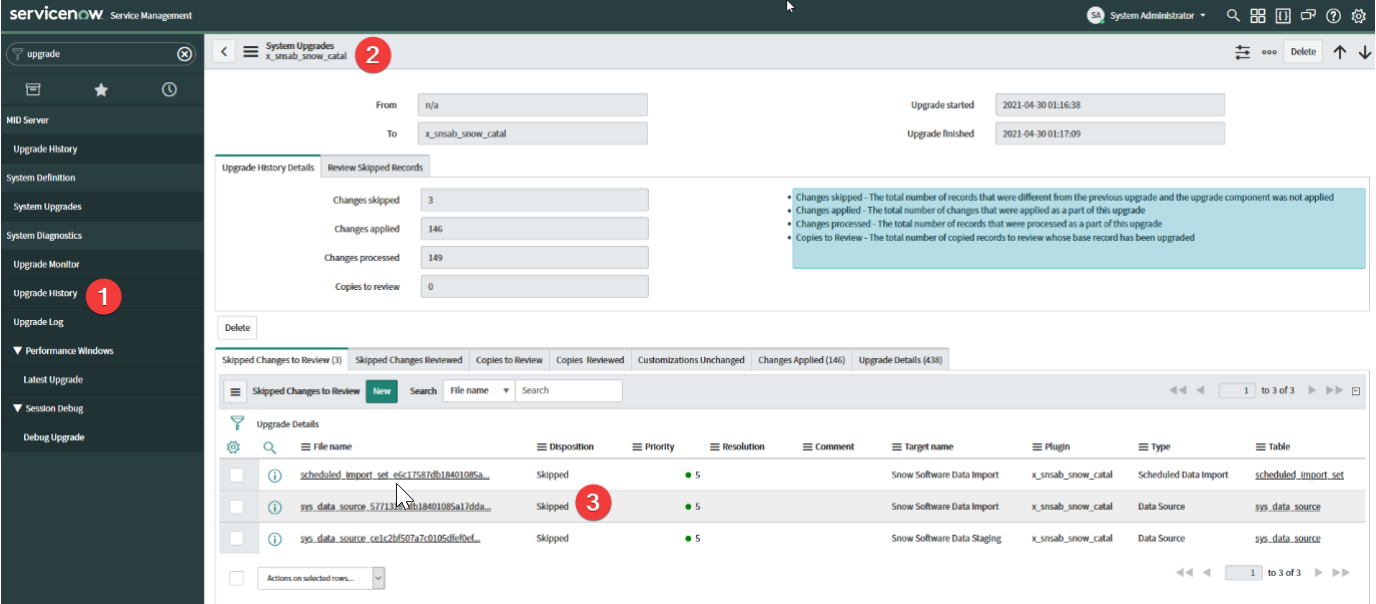Collapse the Session Debug navigator section
Viewport: 1376px width, 604px height.
pyautogui.click(x=48, y=408)
